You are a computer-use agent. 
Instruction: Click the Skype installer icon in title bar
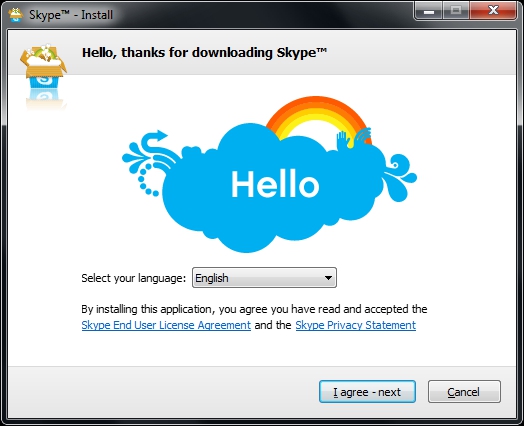click(x=16, y=15)
